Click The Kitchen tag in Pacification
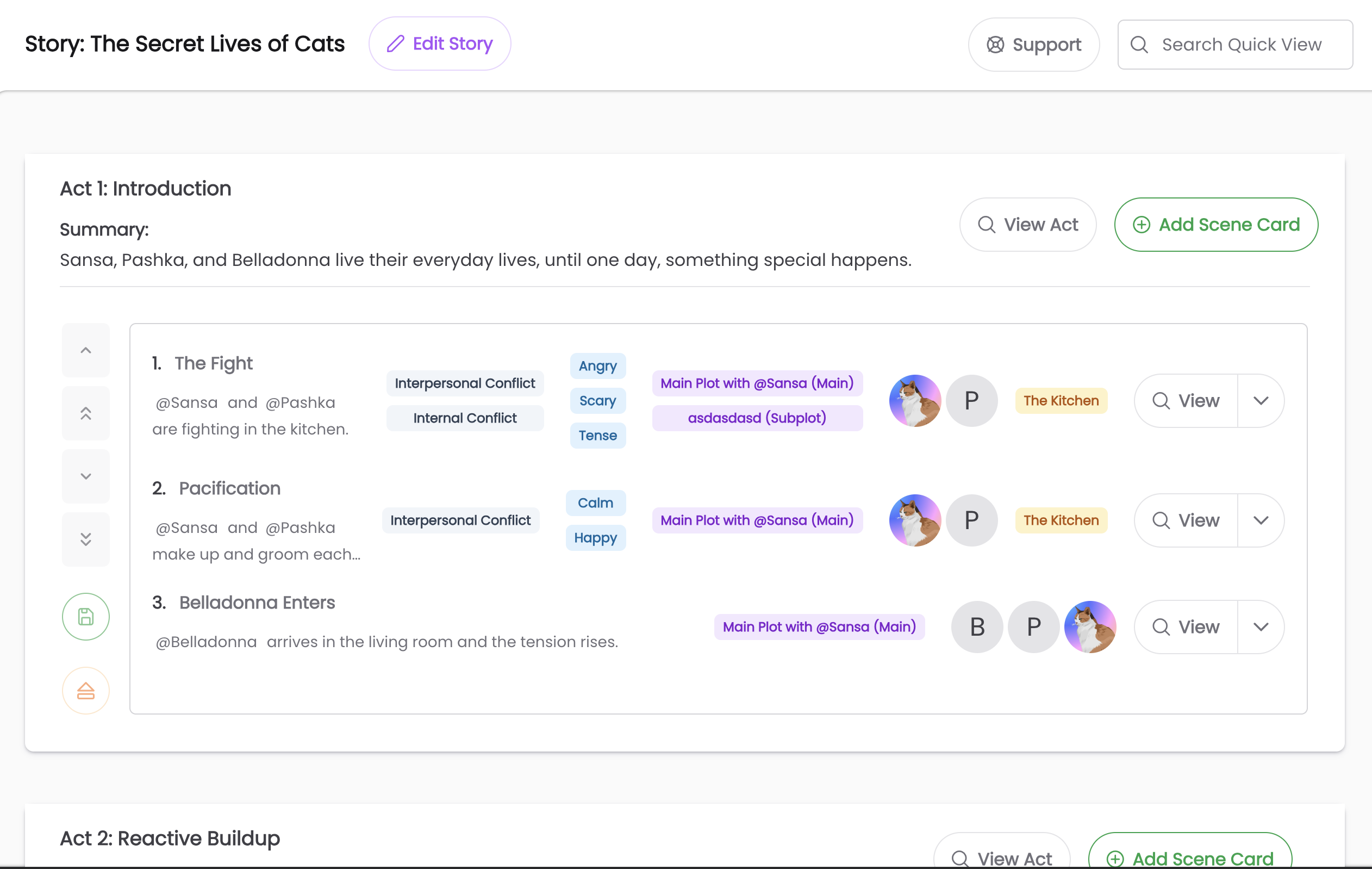Screen dimensions: 1372x869 pyautogui.click(x=1061, y=520)
